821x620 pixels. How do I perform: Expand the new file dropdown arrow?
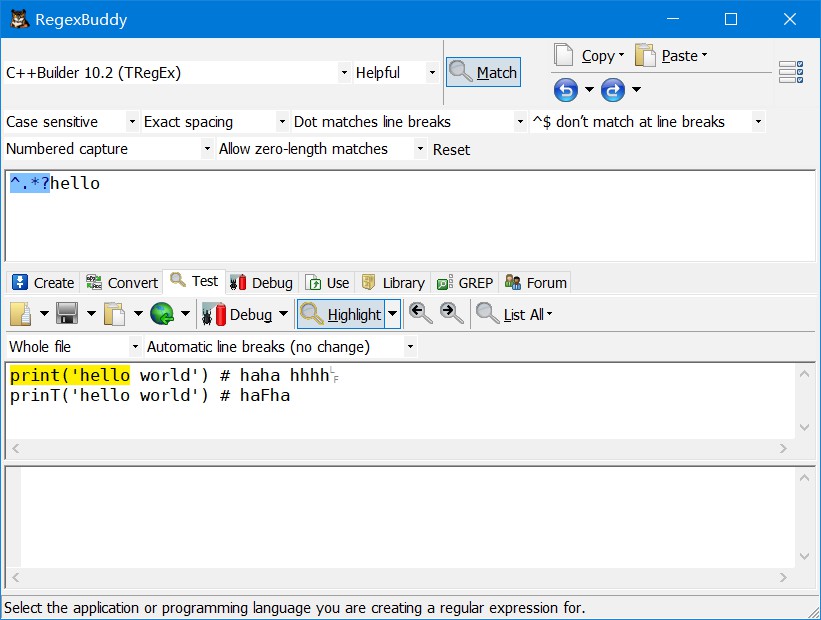coord(44,314)
